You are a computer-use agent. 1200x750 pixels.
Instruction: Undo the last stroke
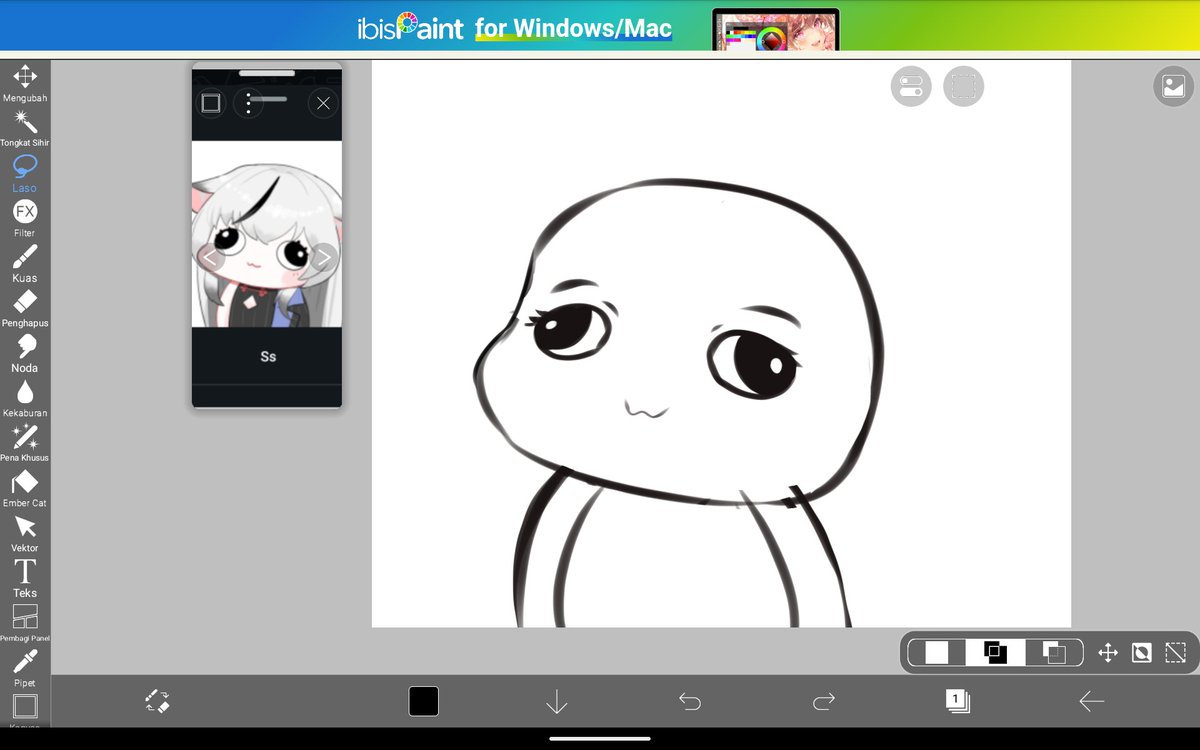point(690,702)
